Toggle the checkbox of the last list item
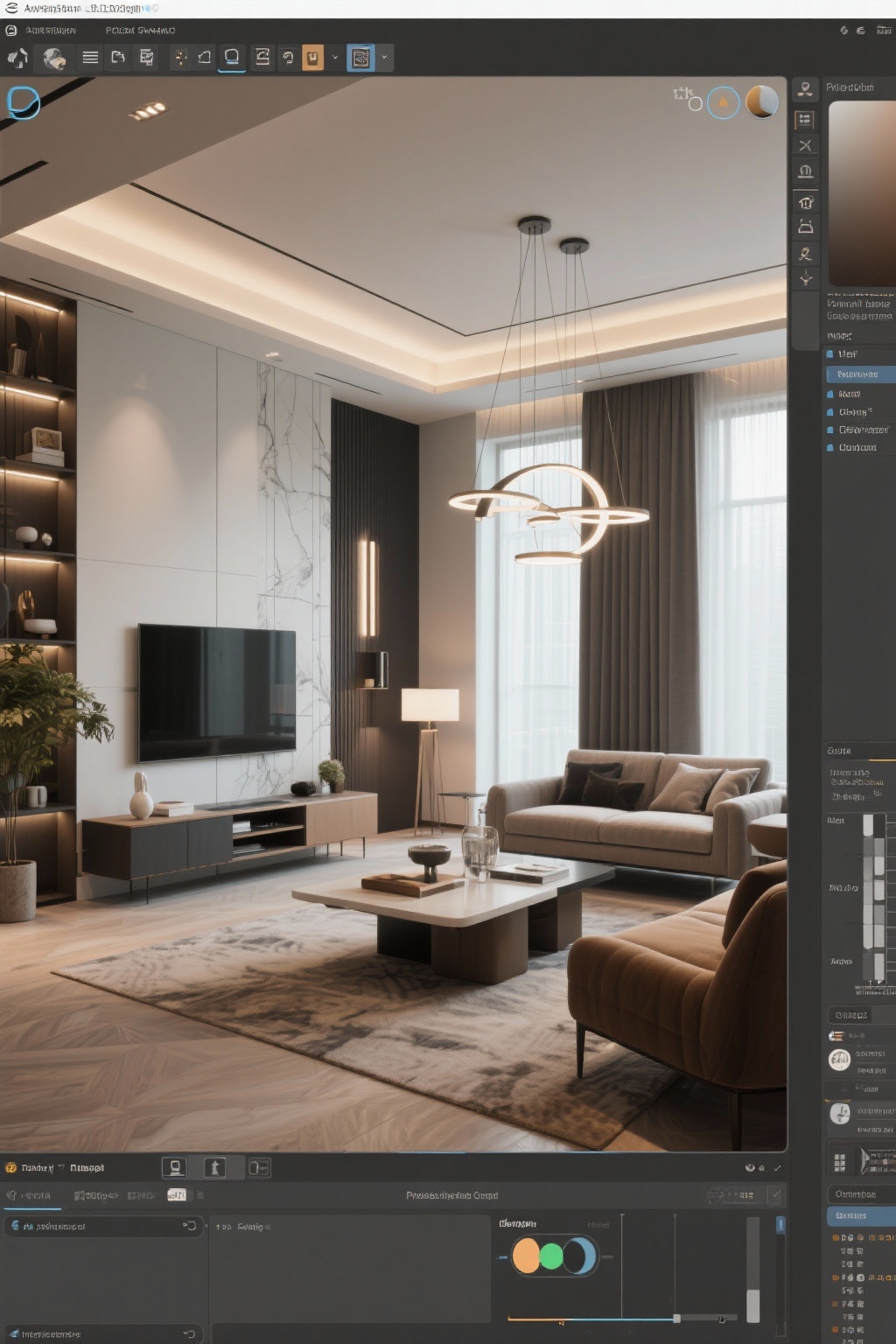The image size is (896, 1344). 830,447
